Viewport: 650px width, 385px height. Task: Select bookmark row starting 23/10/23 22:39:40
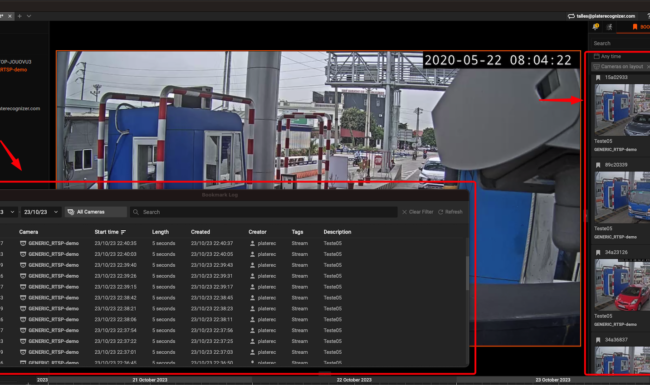tap(233, 265)
